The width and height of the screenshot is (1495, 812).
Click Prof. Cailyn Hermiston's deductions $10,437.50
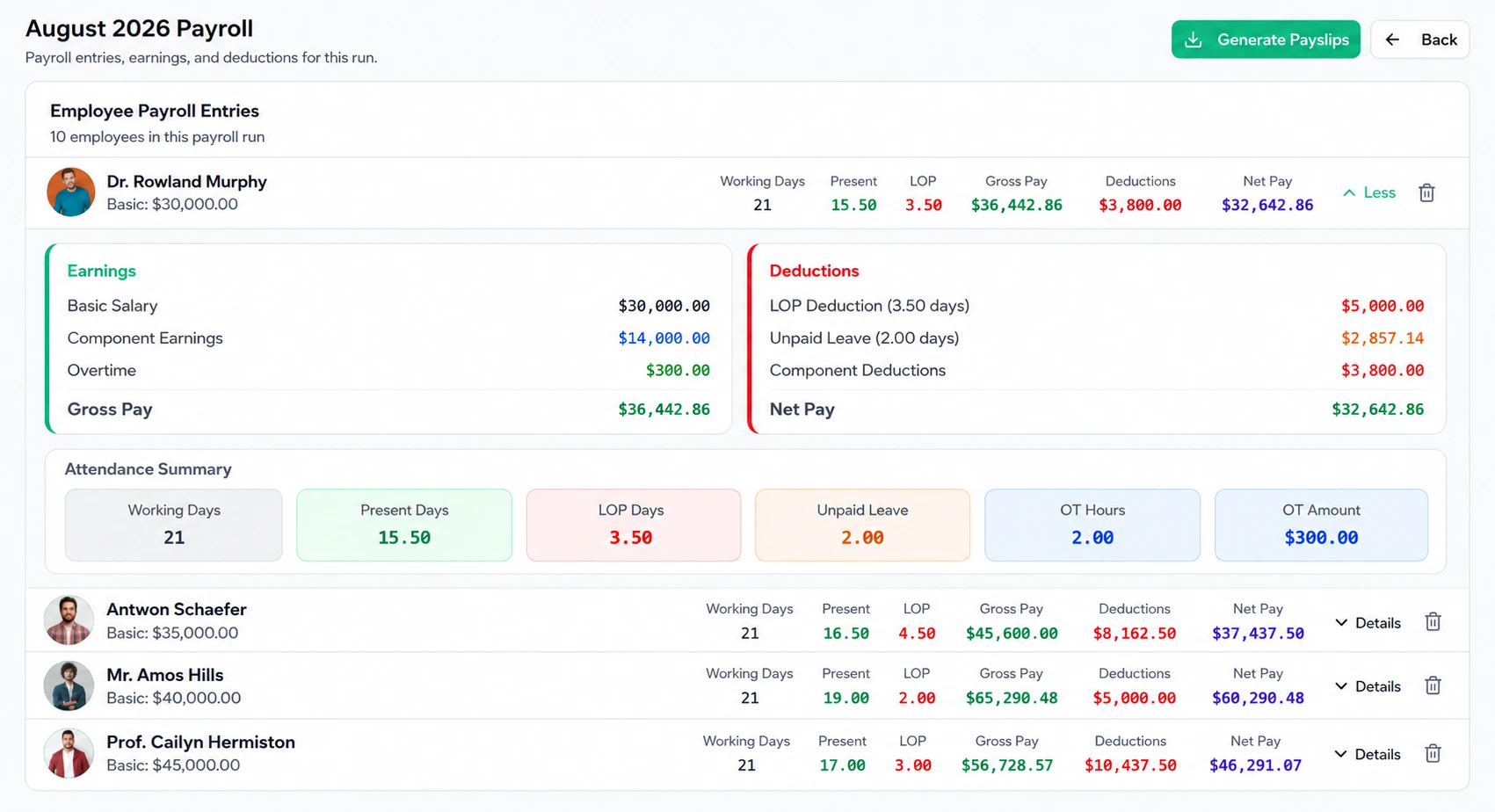tap(1130, 765)
